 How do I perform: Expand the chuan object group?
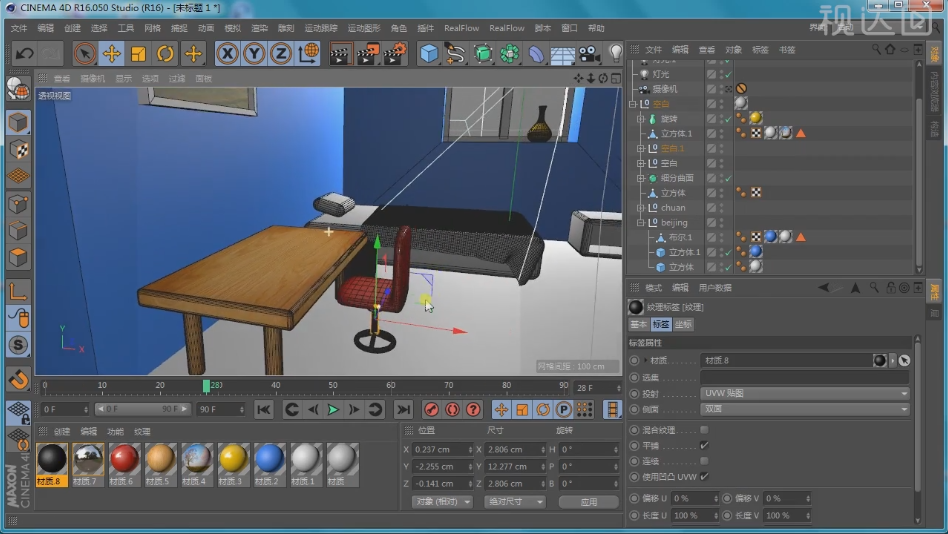click(641, 208)
